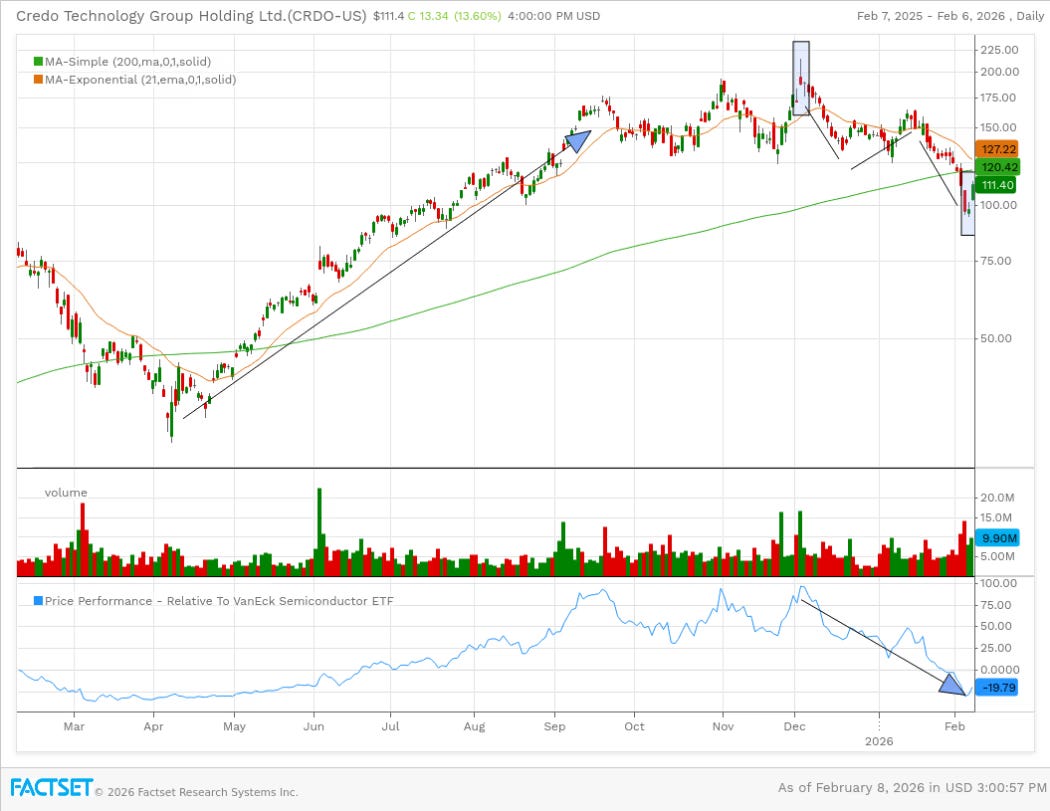The height and width of the screenshot is (811, 1050).
Task: Click the date range Feb 7, 2025 - Feb 6, 2026
Action: click(933, 16)
